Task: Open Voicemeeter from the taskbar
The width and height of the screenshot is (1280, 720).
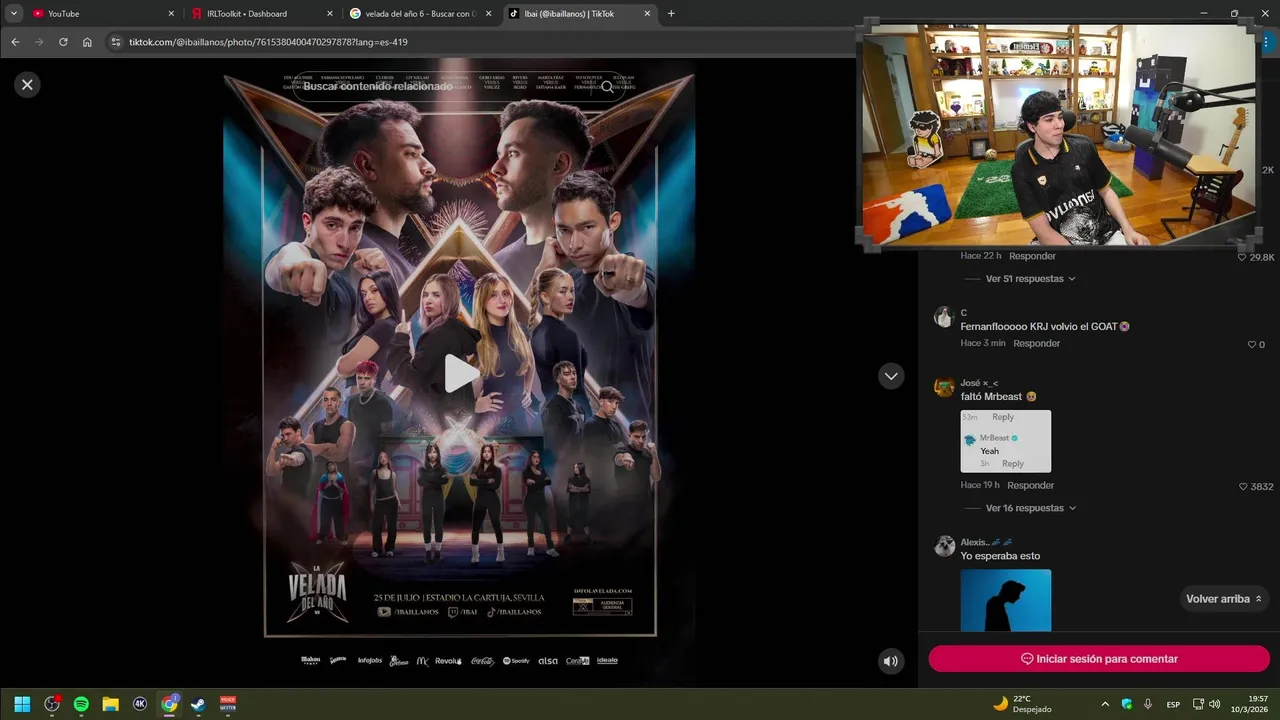Action: point(228,704)
